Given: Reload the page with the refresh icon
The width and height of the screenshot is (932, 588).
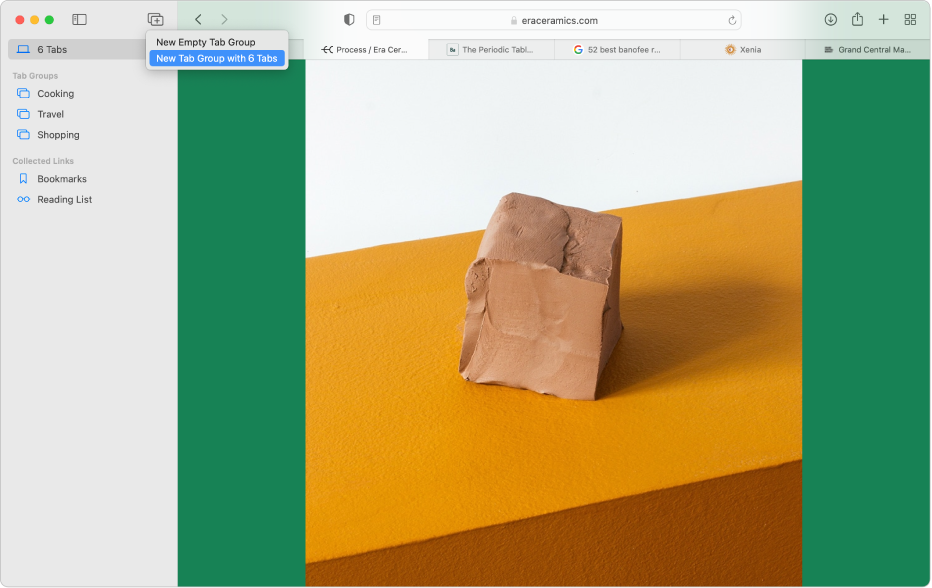Looking at the screenshot, I should click(x=733, y=20).
